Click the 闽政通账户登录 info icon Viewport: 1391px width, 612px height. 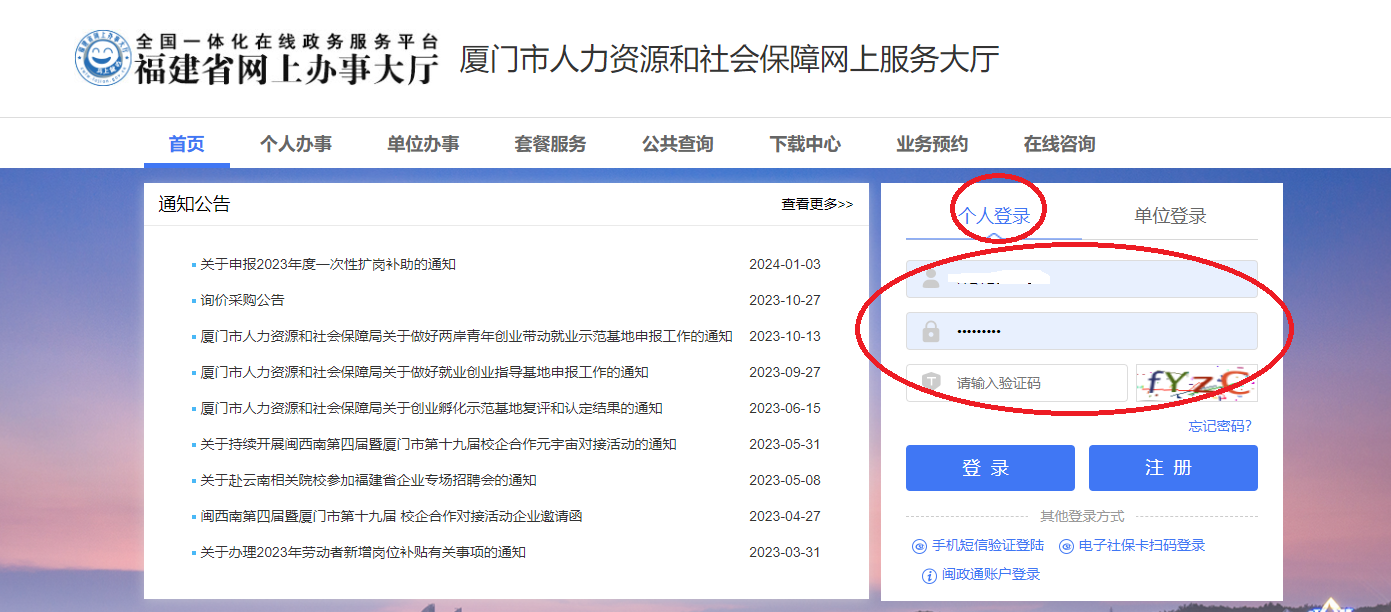tap(929, 575)
